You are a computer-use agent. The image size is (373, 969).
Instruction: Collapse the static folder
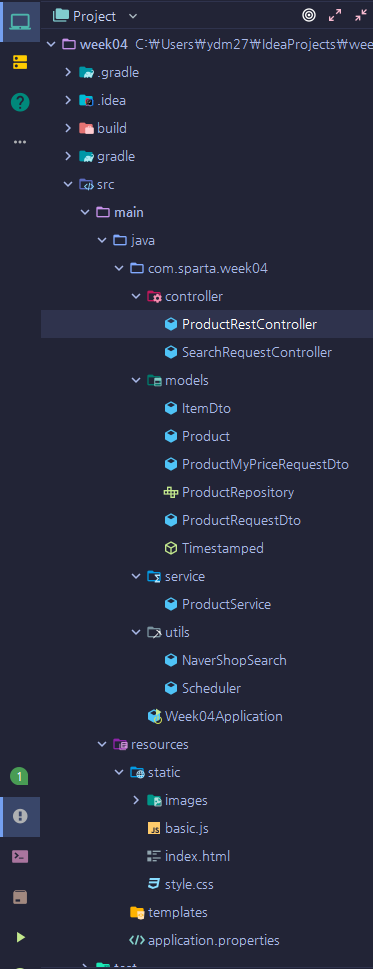click(119, 772)
